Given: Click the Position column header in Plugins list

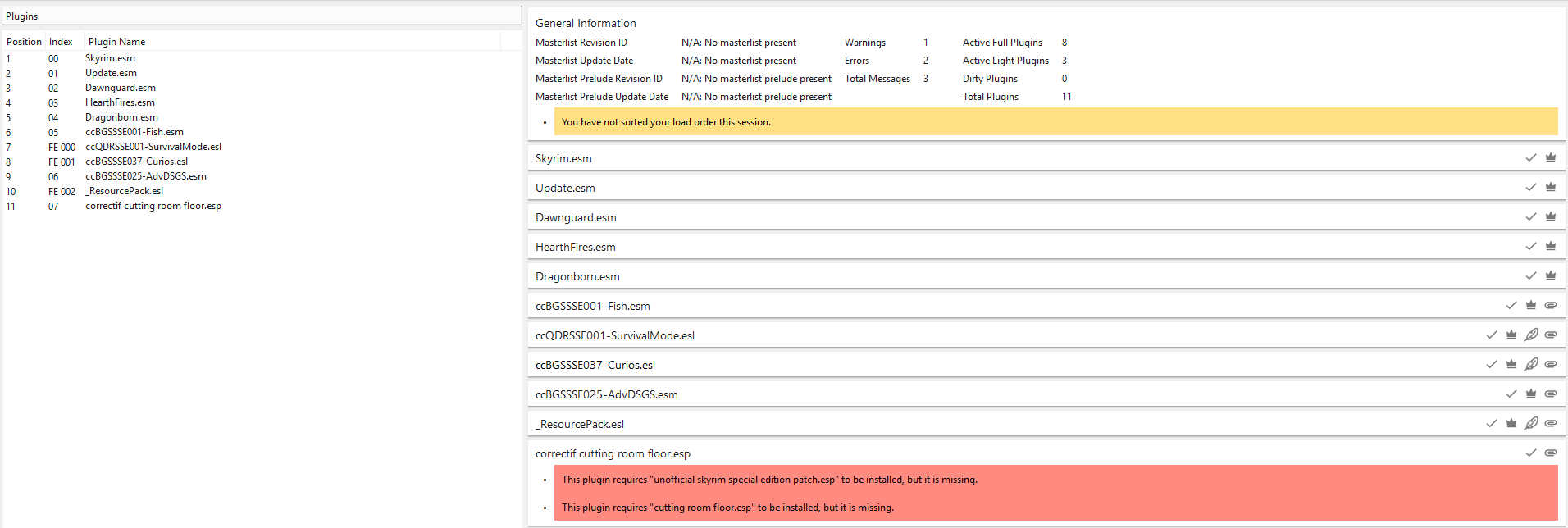Looking at the screenshot, I should (24, 42).
